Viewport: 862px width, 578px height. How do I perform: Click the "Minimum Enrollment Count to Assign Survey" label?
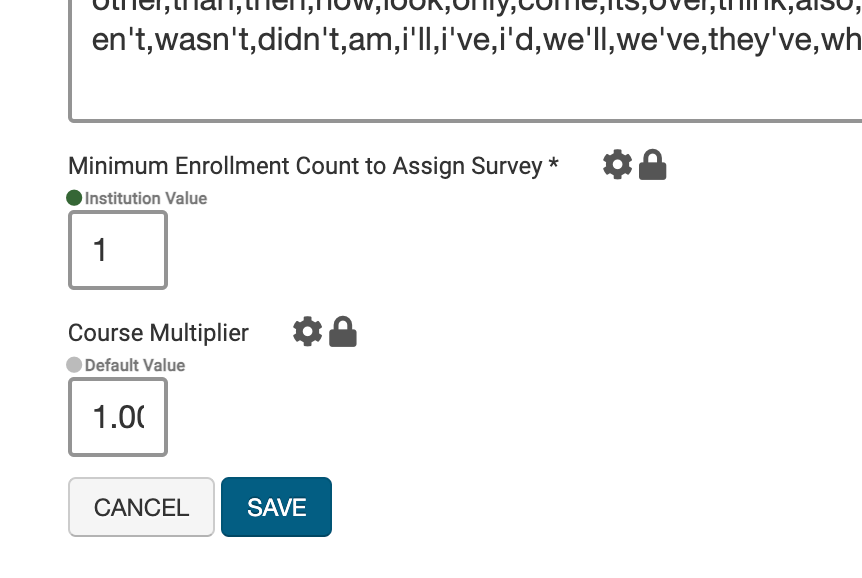[x=305, y=166]
